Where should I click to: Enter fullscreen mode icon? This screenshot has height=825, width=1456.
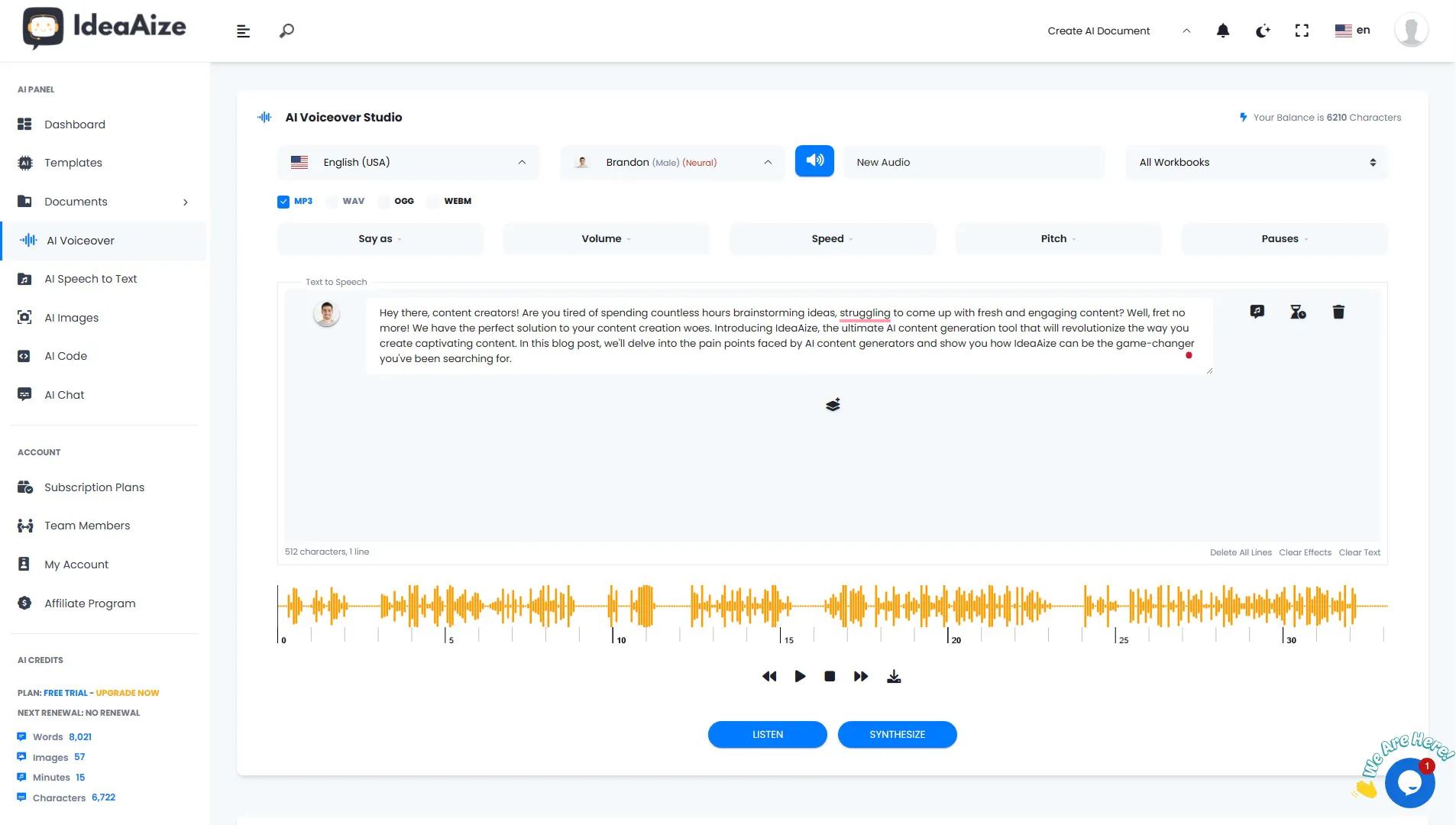tap(1302, 31)
